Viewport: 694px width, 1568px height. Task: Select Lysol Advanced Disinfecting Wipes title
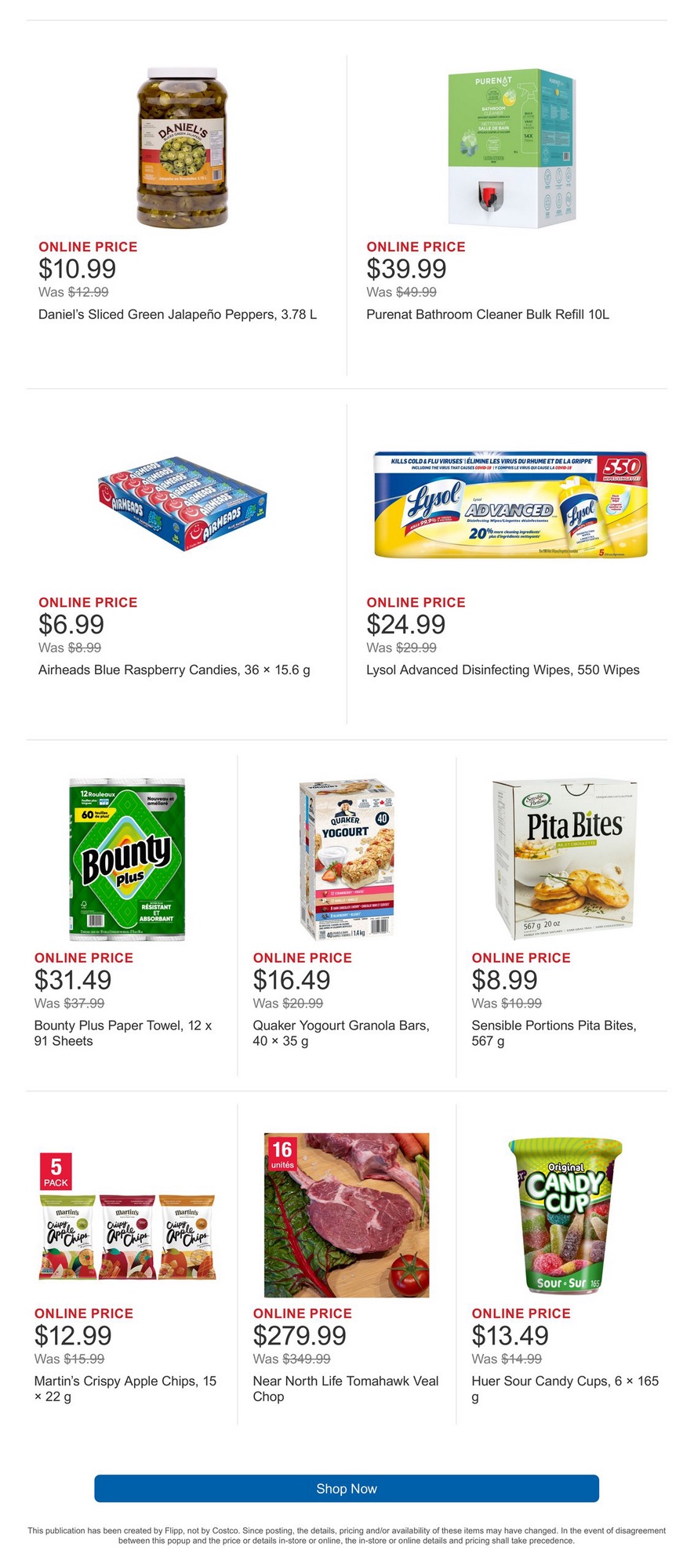pyautogui.click(x=503, y=670)
